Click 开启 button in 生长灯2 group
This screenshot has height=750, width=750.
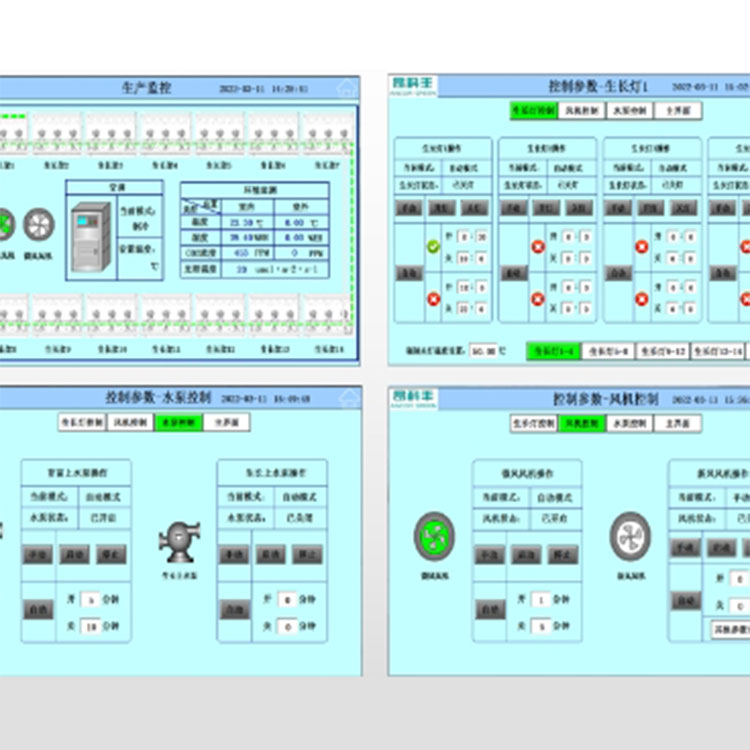click(546, 208)
